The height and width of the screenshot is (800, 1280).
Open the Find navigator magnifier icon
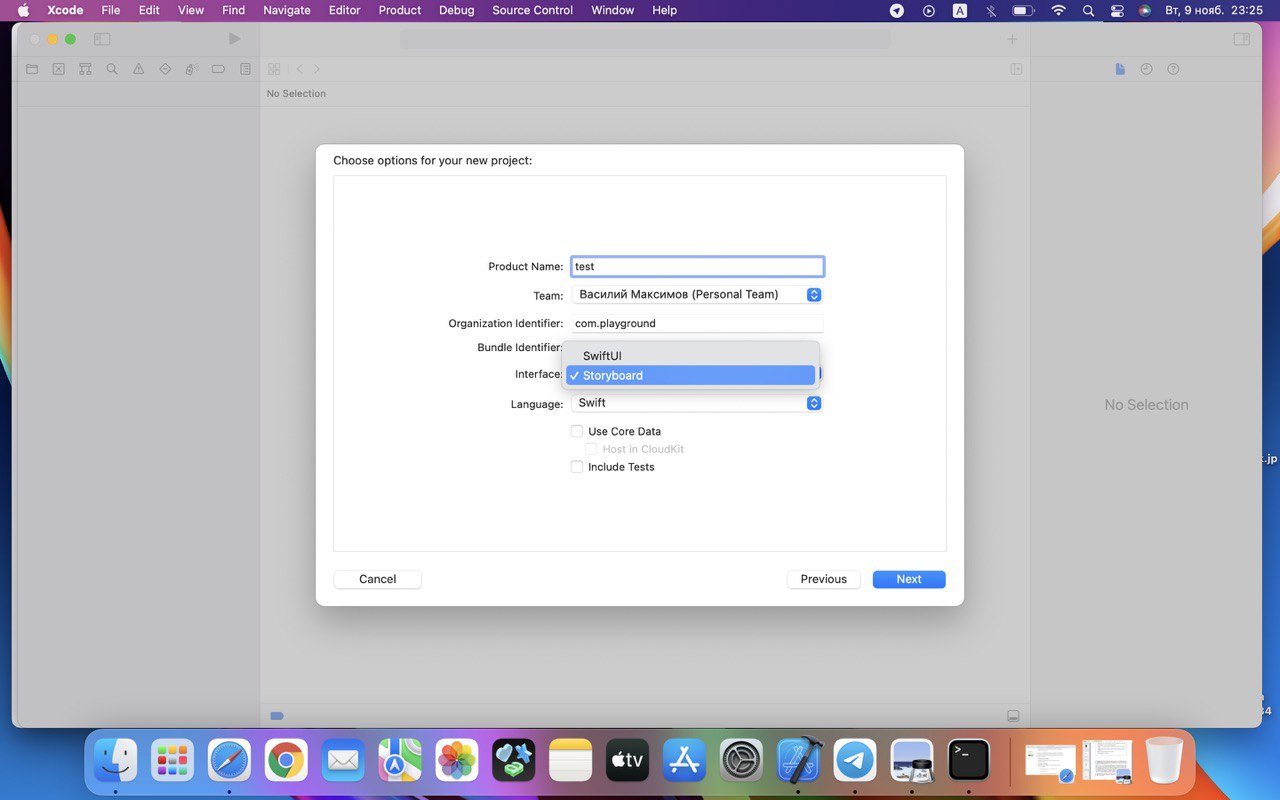(x=112, y=69)
